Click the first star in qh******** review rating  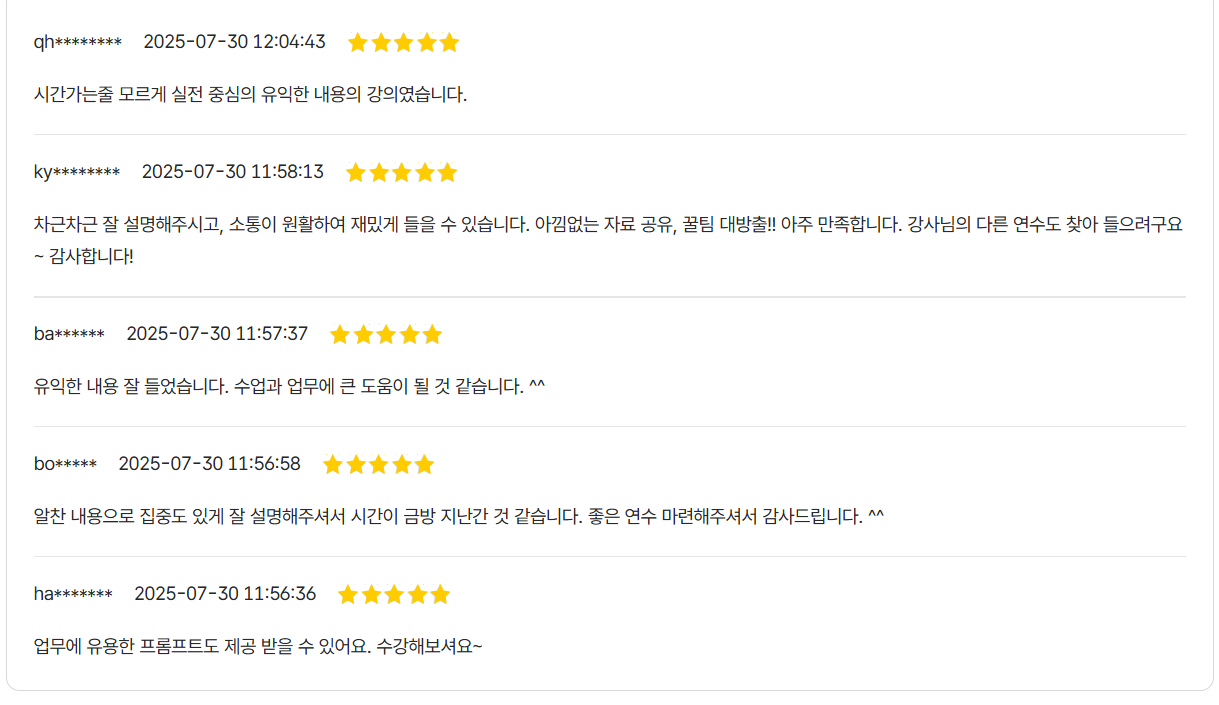click(358, 42)
